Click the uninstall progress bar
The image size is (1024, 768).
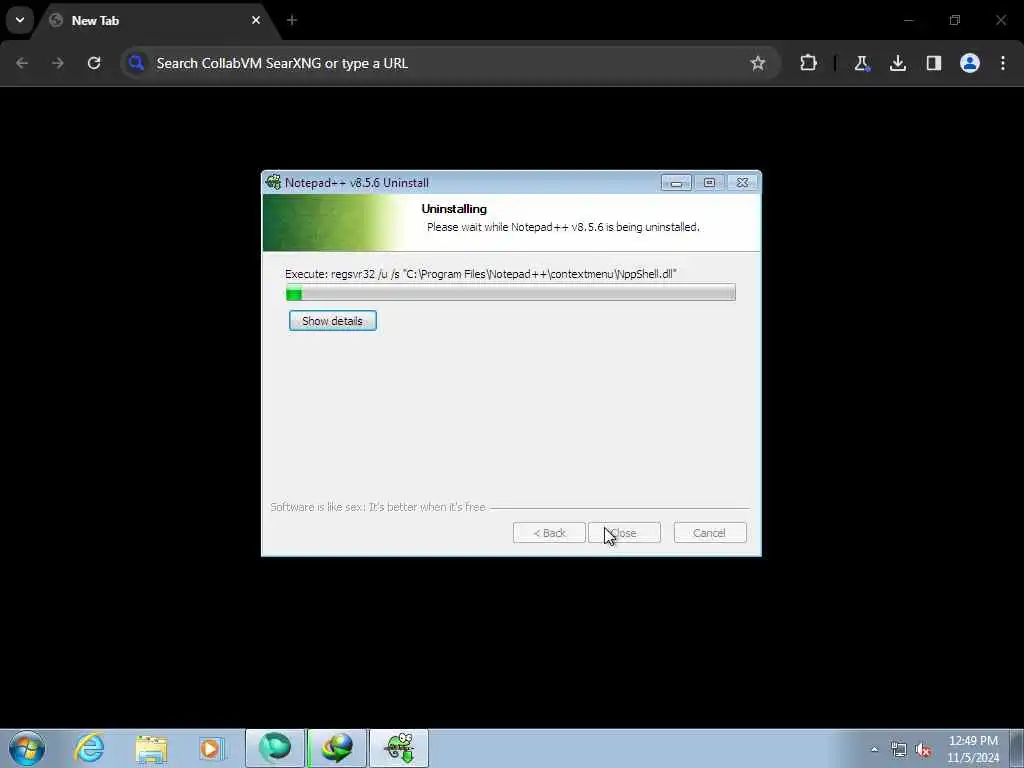coord(511,293)
